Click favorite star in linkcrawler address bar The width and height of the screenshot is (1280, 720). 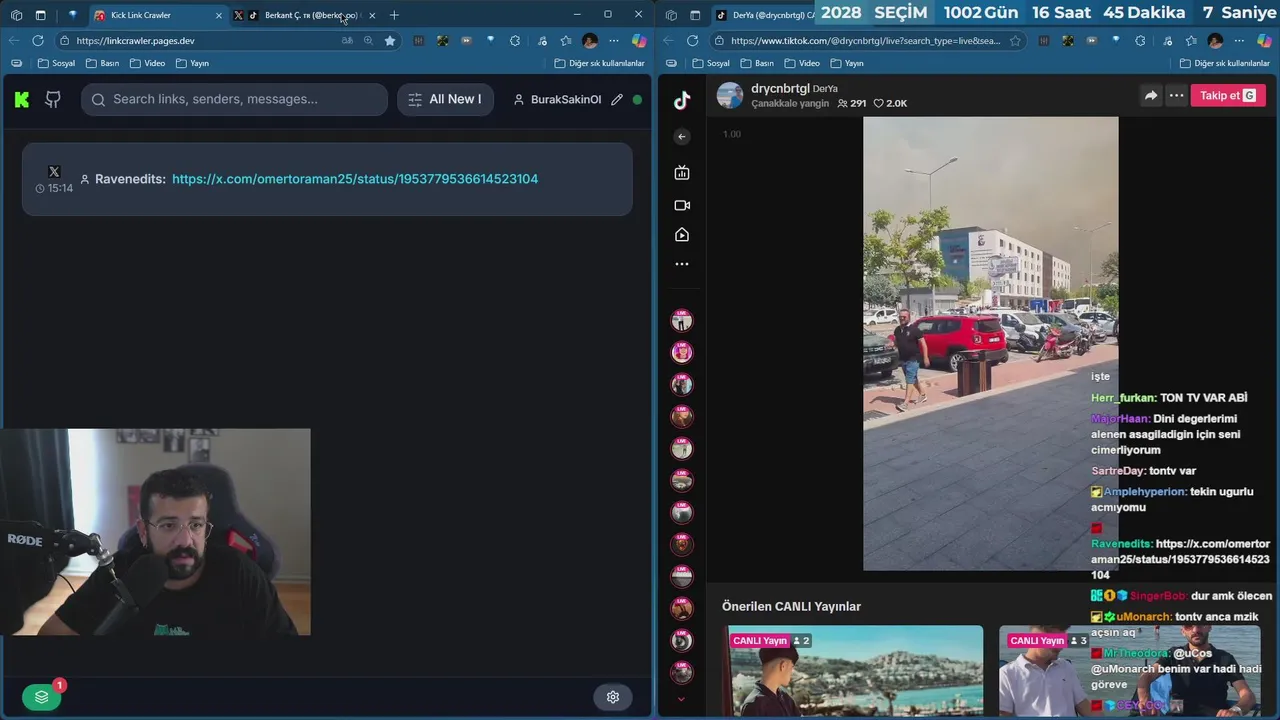[x=390, y=41]
